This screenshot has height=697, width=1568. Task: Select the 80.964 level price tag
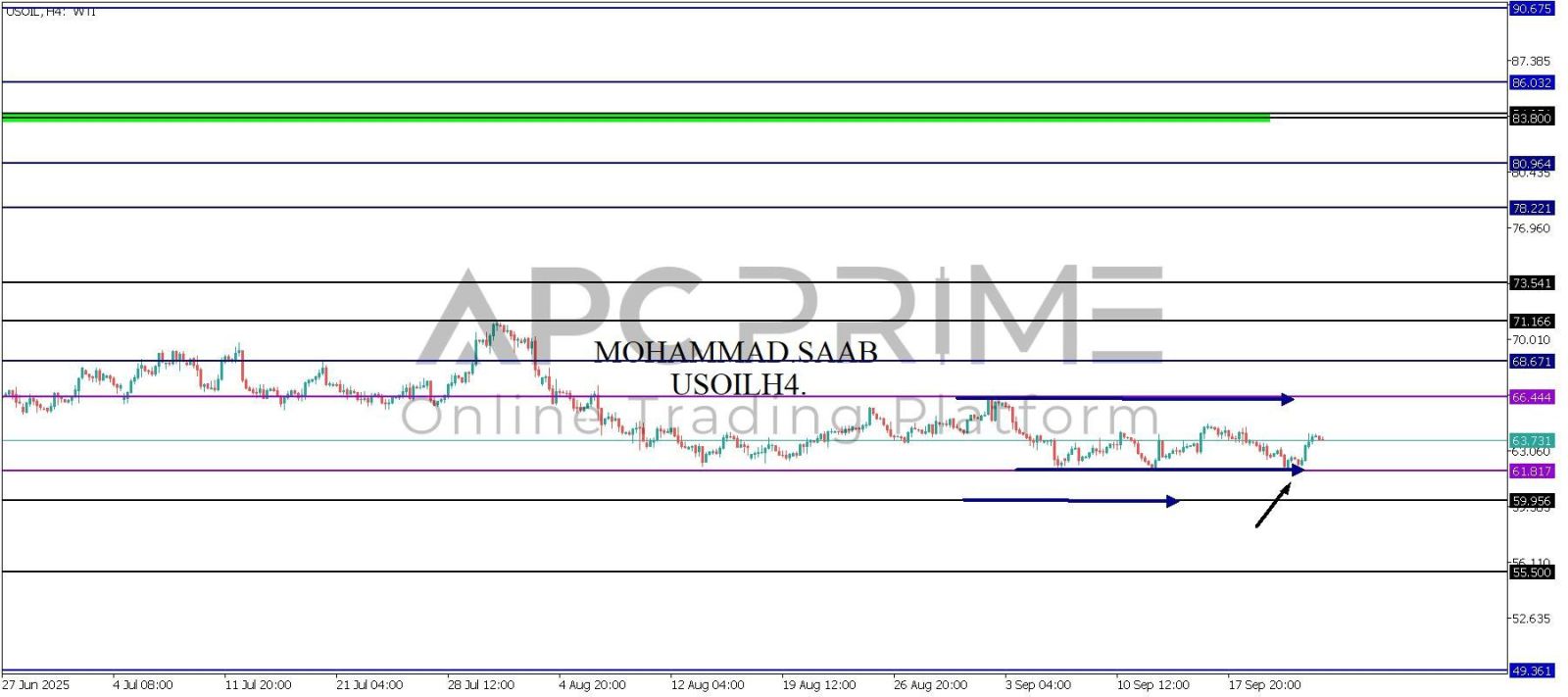(1532, 164)
